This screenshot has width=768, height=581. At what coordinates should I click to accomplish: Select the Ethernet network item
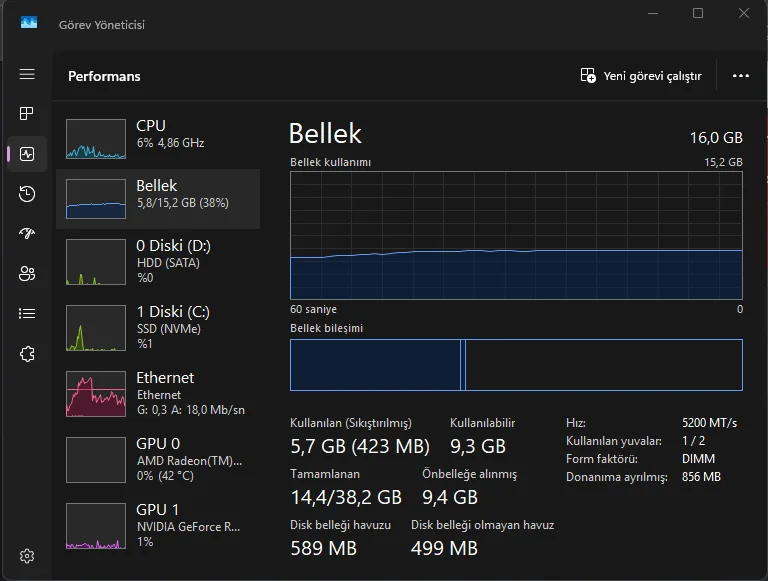tap(158, 393)
